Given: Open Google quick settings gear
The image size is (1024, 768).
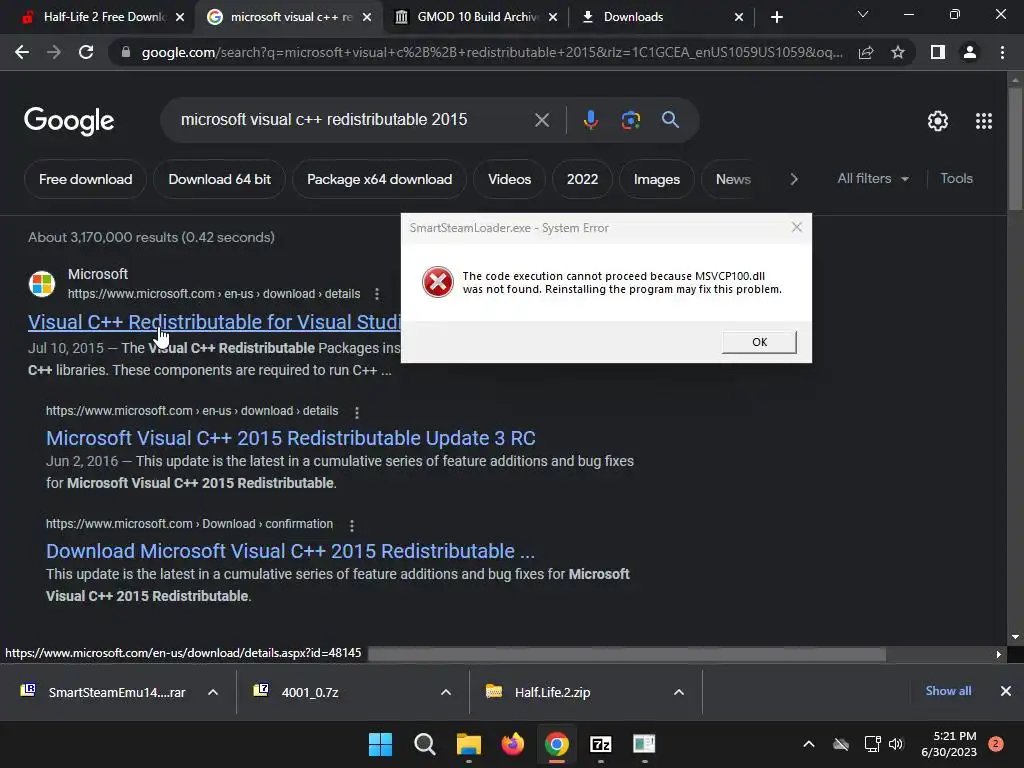Looking at the screenshot, I should click(x=938, y=121).
